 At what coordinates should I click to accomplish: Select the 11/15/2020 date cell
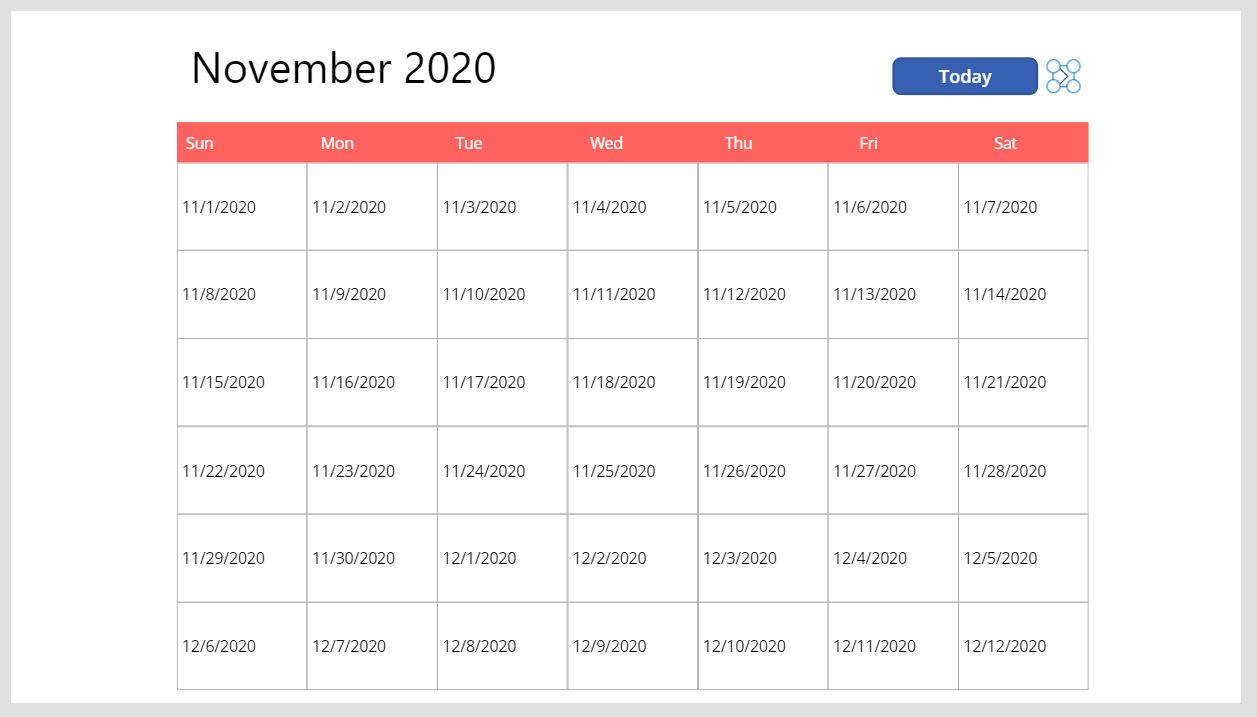(x=241, y=382)
